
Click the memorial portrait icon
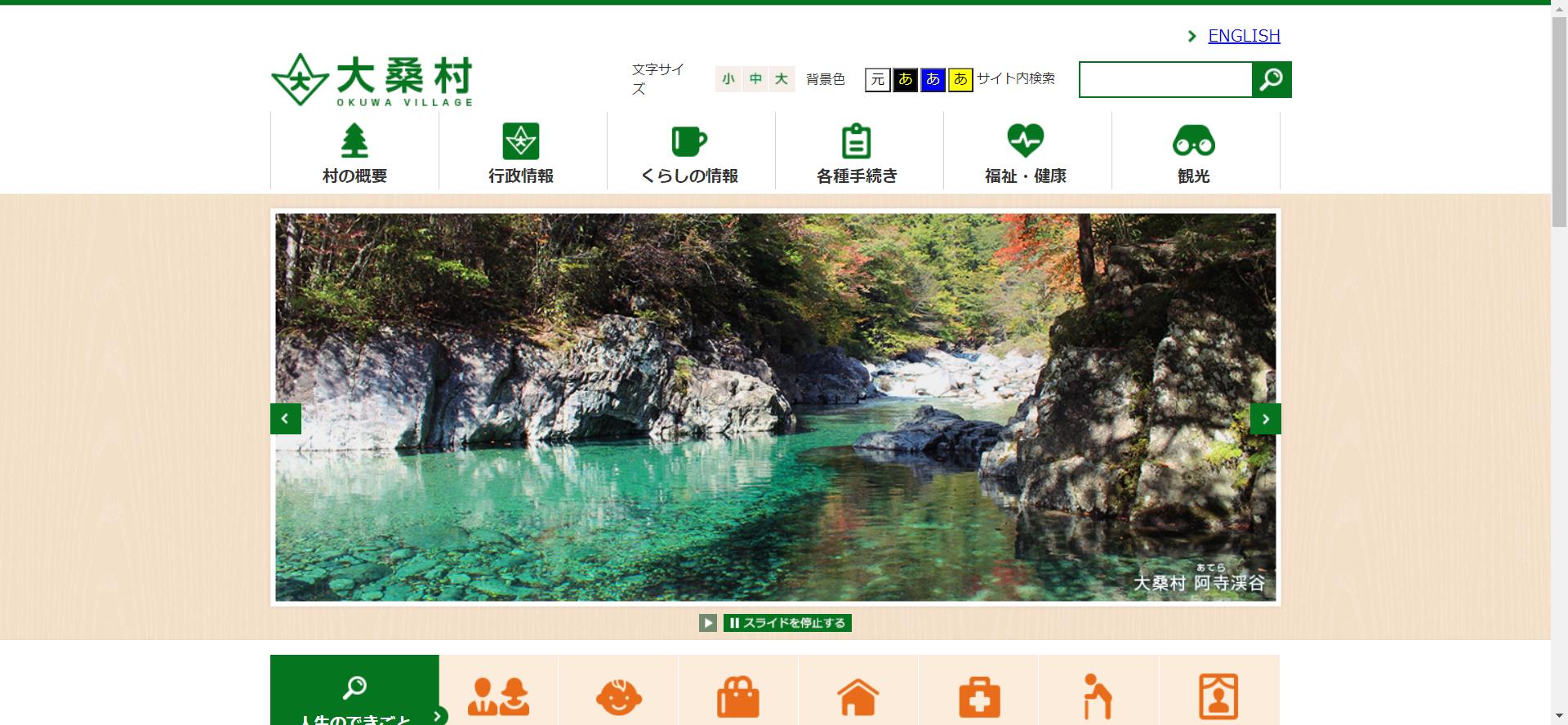click(x=1218, y=696)
